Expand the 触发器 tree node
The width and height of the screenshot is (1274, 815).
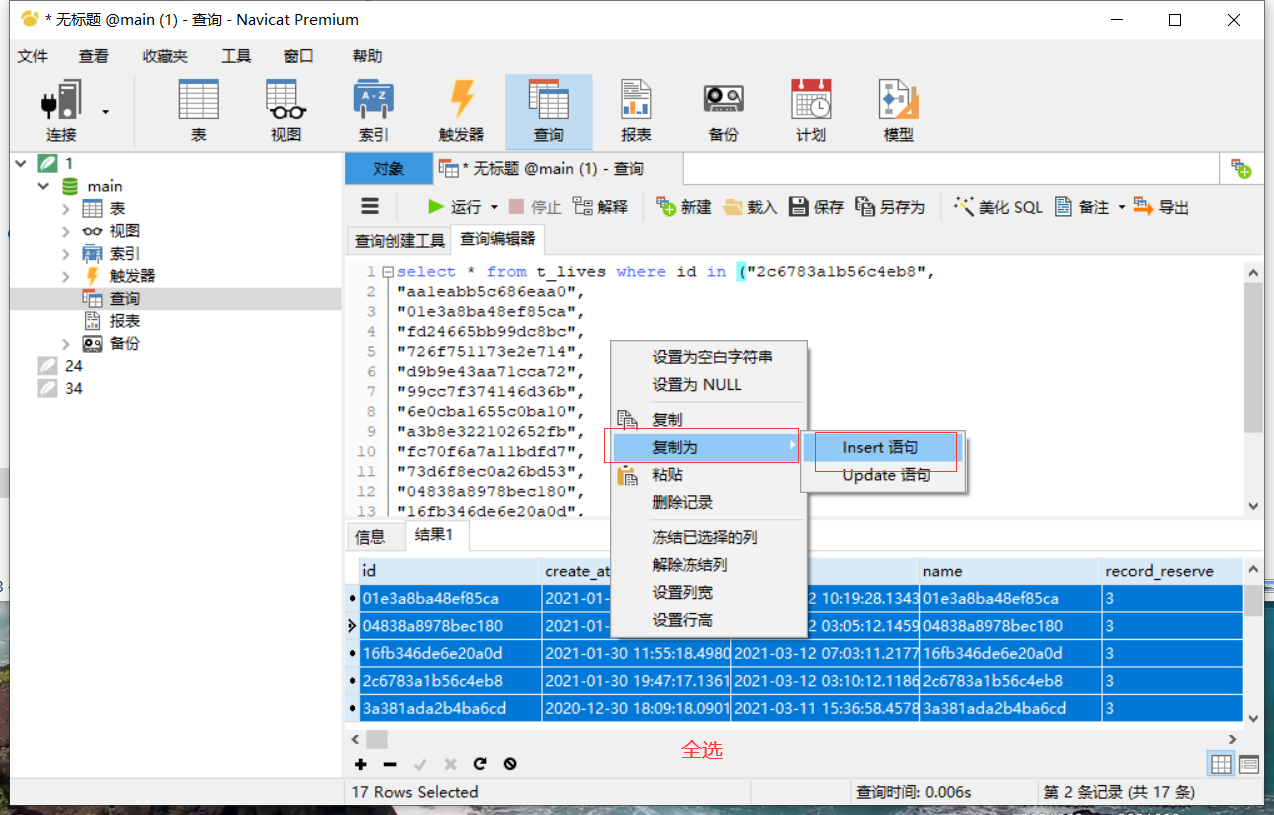tap(66, 276)
